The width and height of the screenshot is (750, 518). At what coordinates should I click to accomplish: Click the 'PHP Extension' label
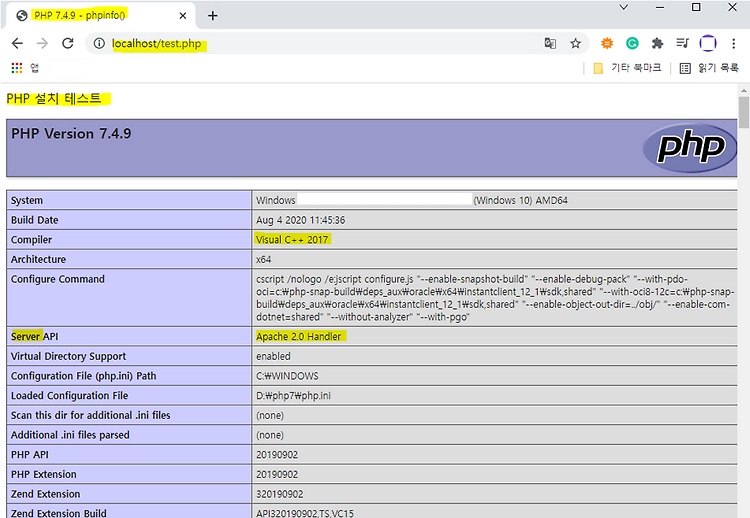click(44, 474)
